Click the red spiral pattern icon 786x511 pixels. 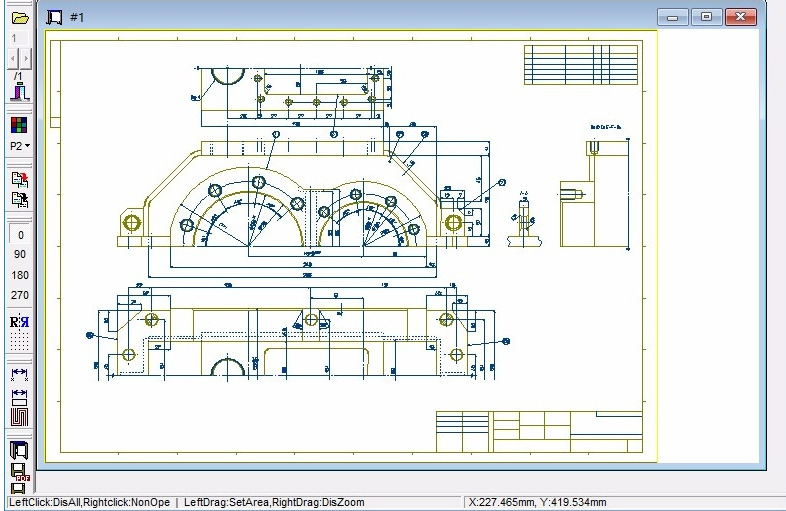[19, 416]
